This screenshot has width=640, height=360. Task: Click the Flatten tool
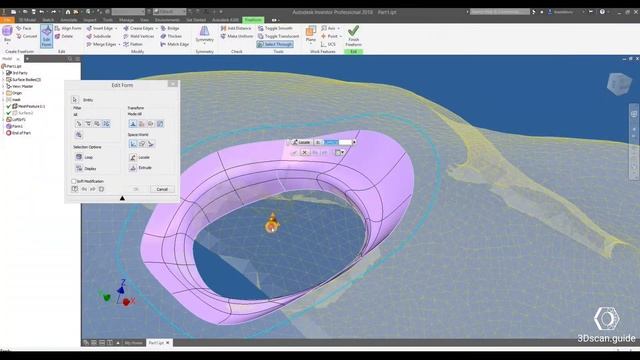coord(133,44)
